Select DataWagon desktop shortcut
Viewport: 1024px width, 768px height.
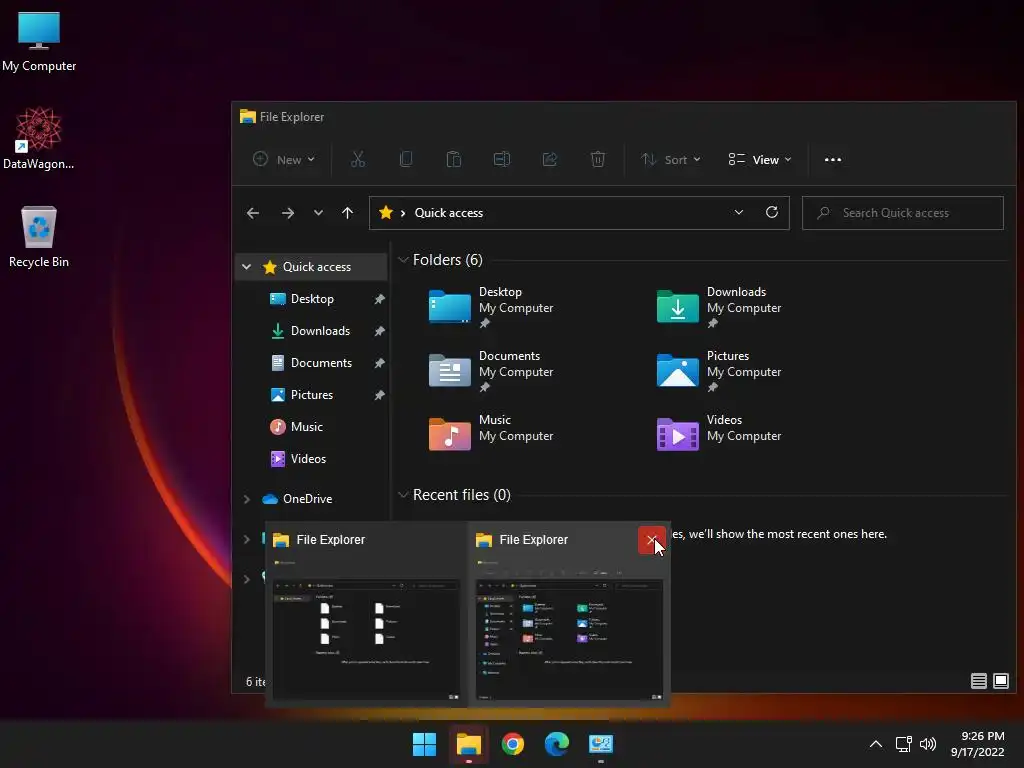tap(39, 138)
